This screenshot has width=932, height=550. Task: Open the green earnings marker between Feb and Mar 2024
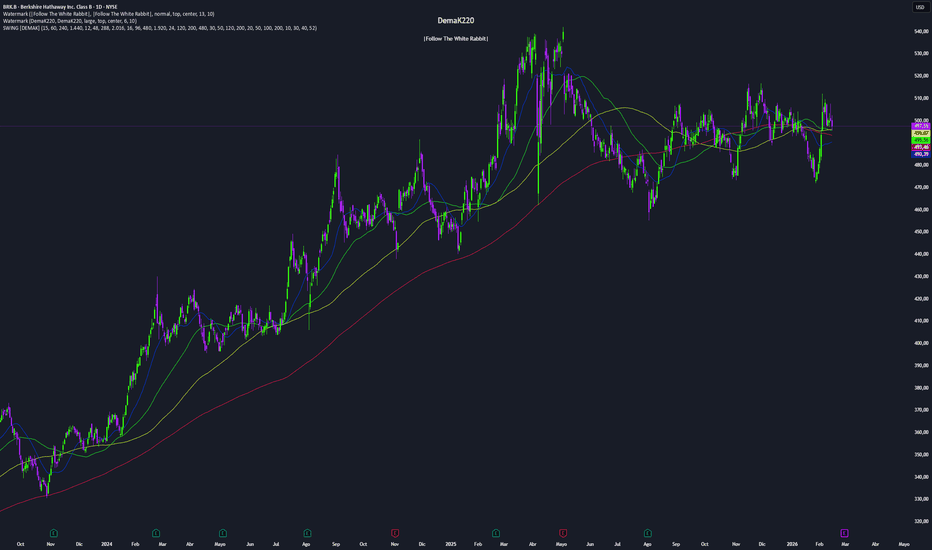pos(156,532)
